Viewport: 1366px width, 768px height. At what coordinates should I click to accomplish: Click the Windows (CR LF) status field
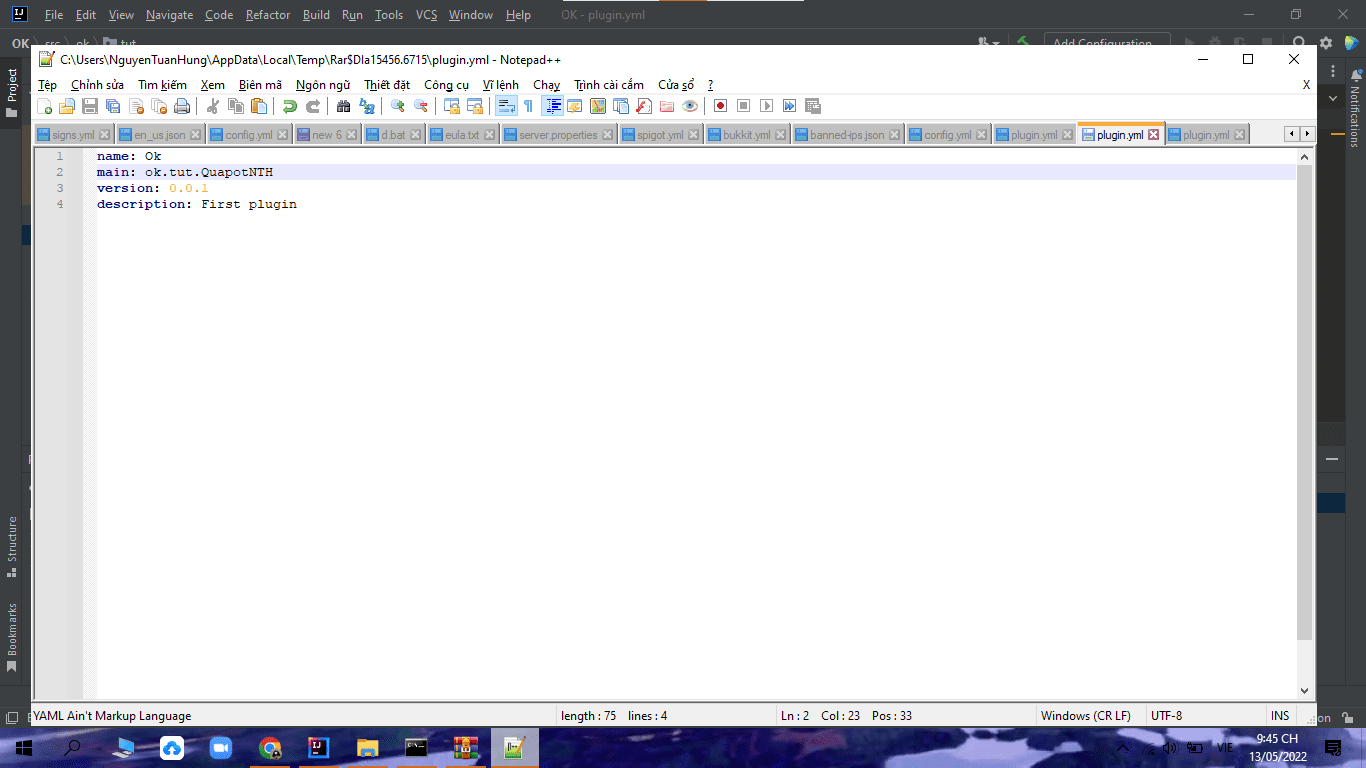point(1085,716)
